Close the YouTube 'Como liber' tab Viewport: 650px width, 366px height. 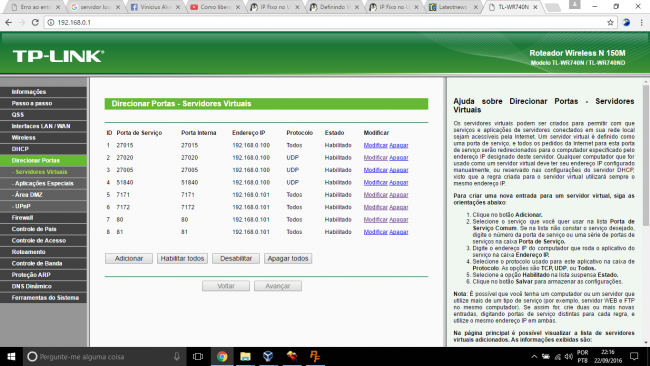[x=238, y=7]
